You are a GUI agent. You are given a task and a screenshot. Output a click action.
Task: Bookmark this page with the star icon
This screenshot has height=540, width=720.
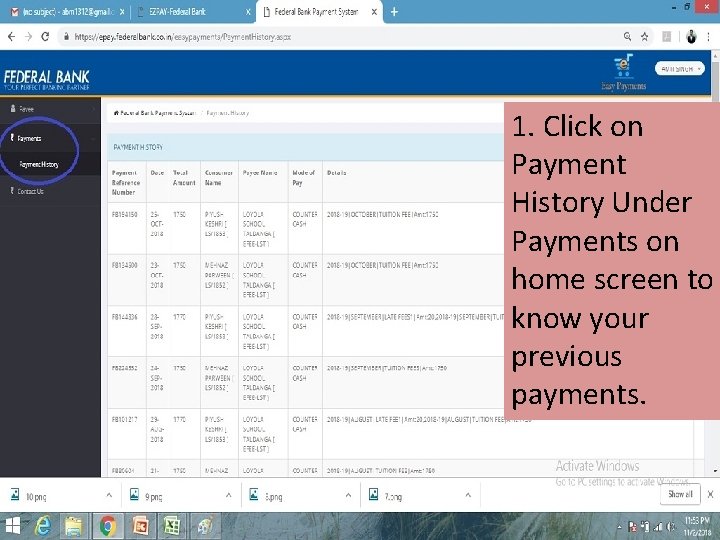(645, 37)
